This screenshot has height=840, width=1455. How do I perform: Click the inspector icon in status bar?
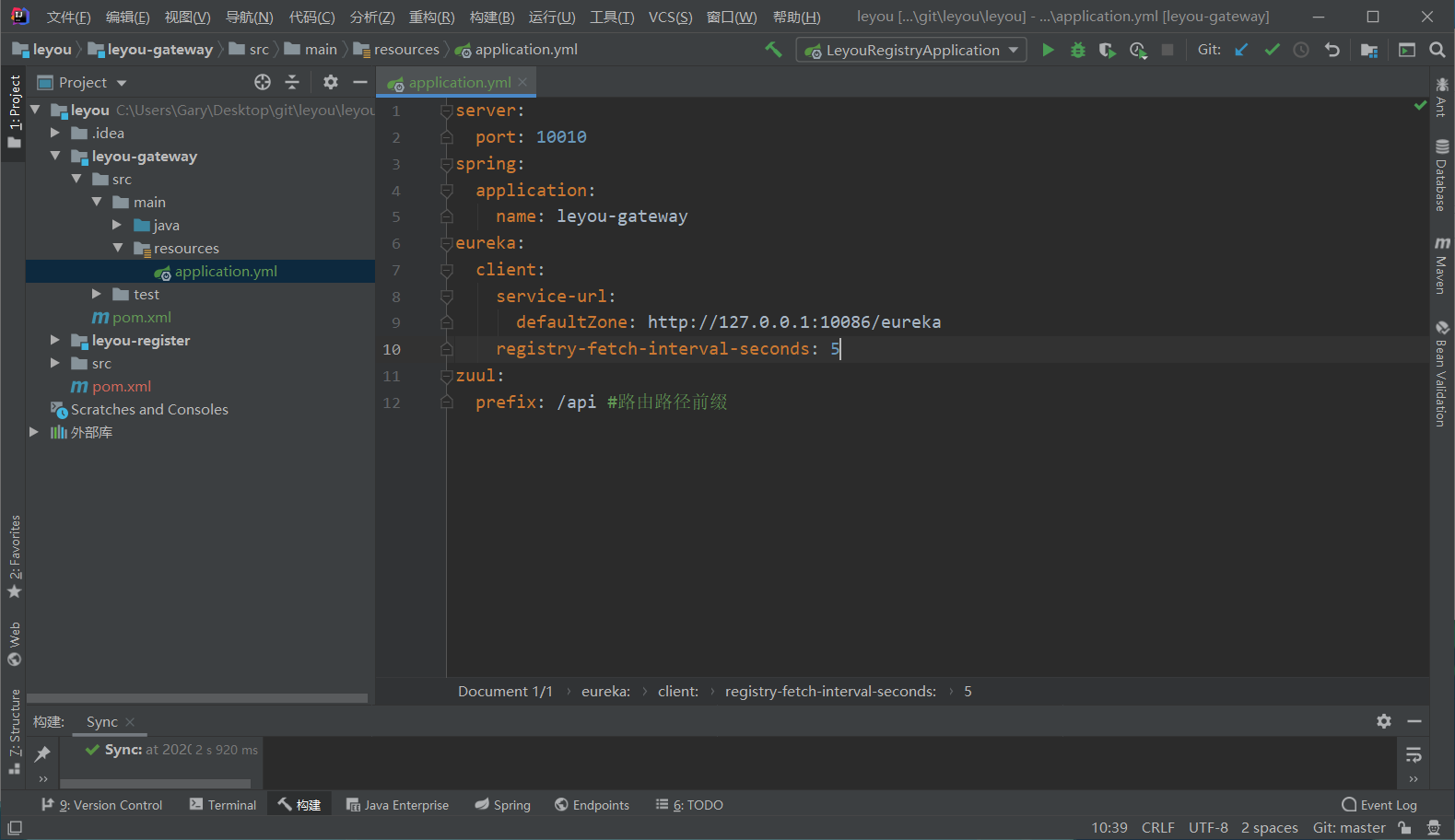[x=1434, y=827]
